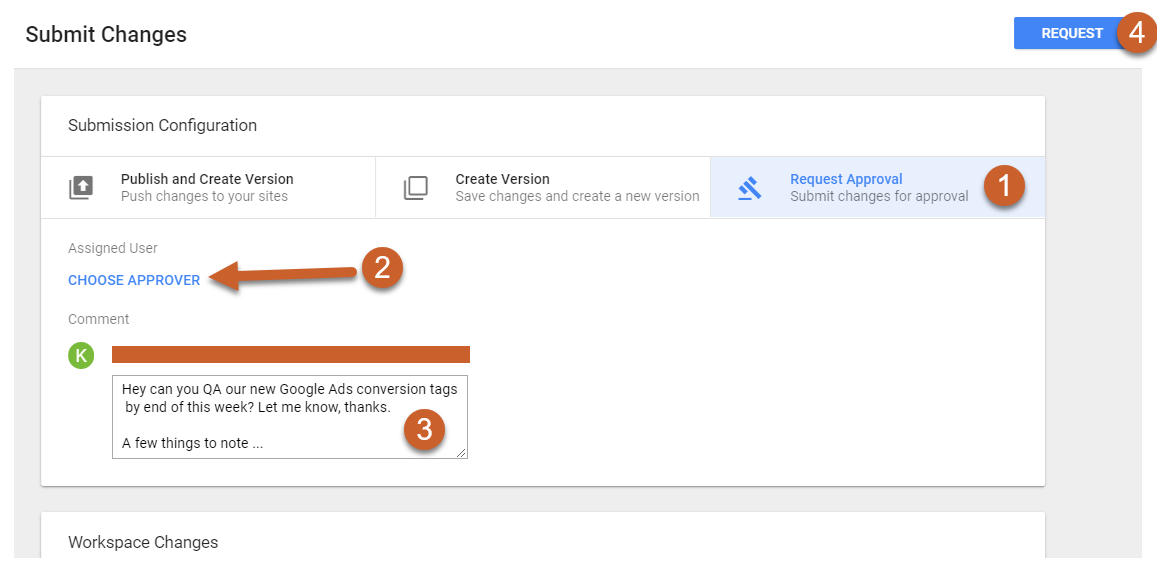
Task: Click the orange step 2 badge
Action: pyautogui.click(x=382, y=268)
